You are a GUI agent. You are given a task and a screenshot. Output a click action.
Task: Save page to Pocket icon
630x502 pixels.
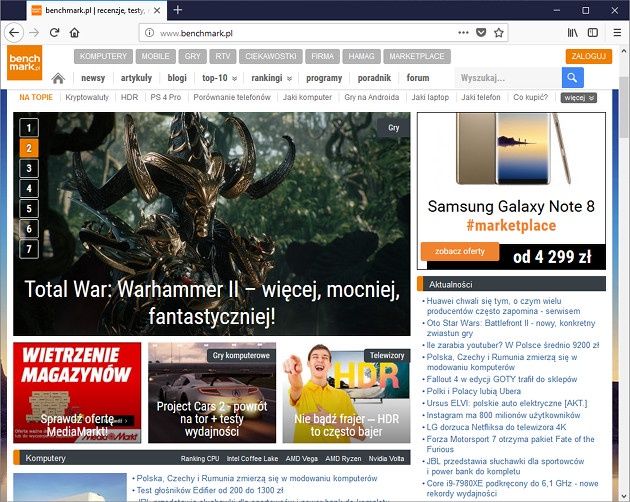coord(481,33)
